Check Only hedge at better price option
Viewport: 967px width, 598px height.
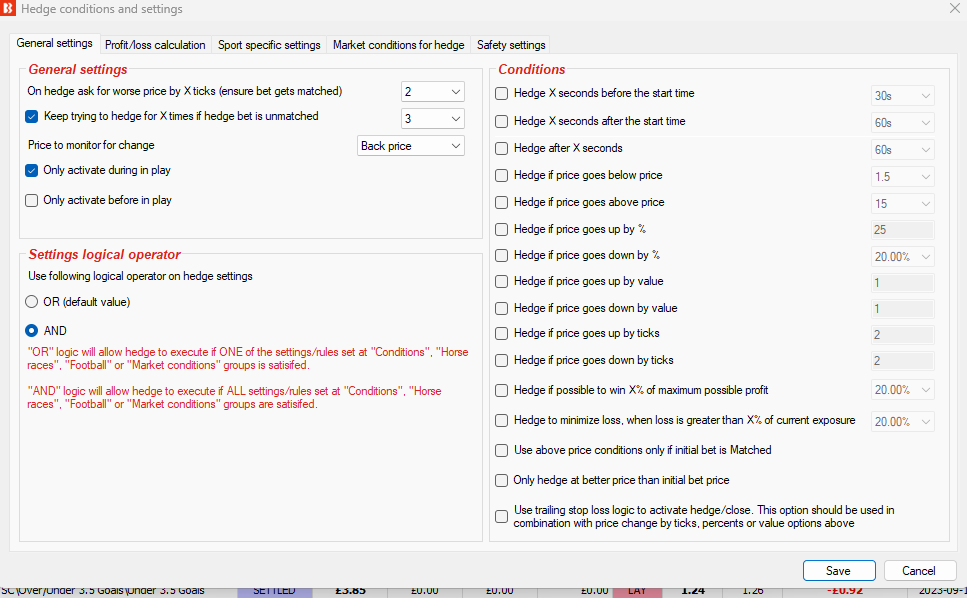pyautogui.click(x=502, y=480)
